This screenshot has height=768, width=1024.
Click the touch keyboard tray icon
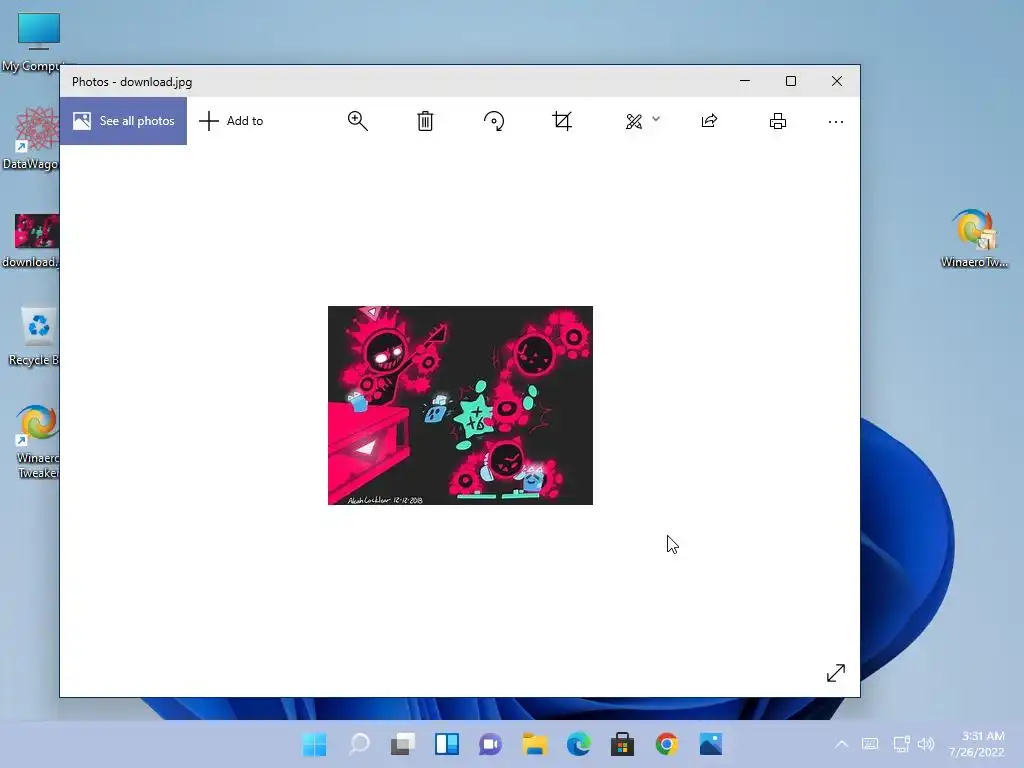click(x=870, y=744)
